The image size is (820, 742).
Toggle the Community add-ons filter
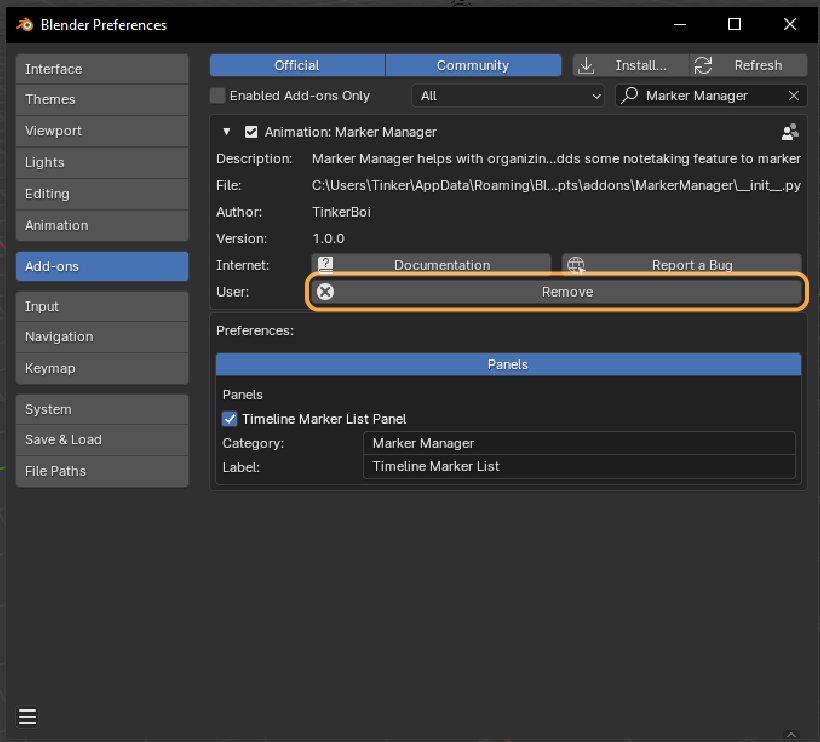(x=473, y=65)
